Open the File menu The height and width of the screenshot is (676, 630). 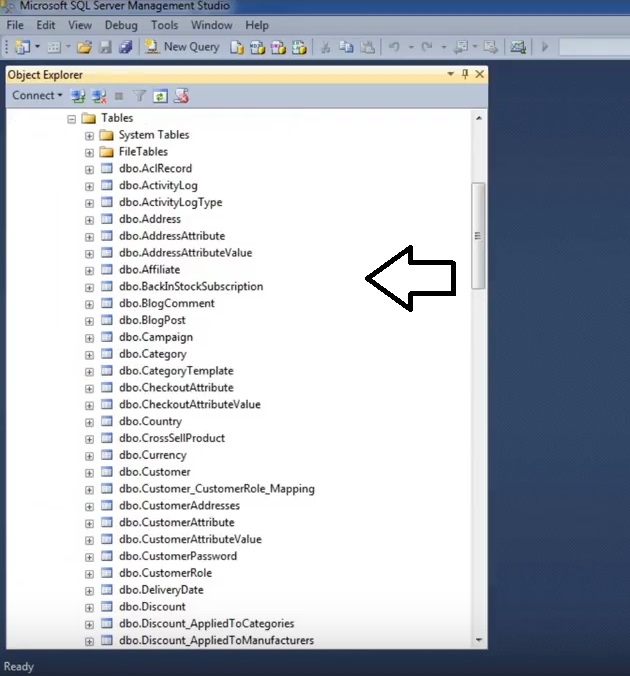point(15,25)
